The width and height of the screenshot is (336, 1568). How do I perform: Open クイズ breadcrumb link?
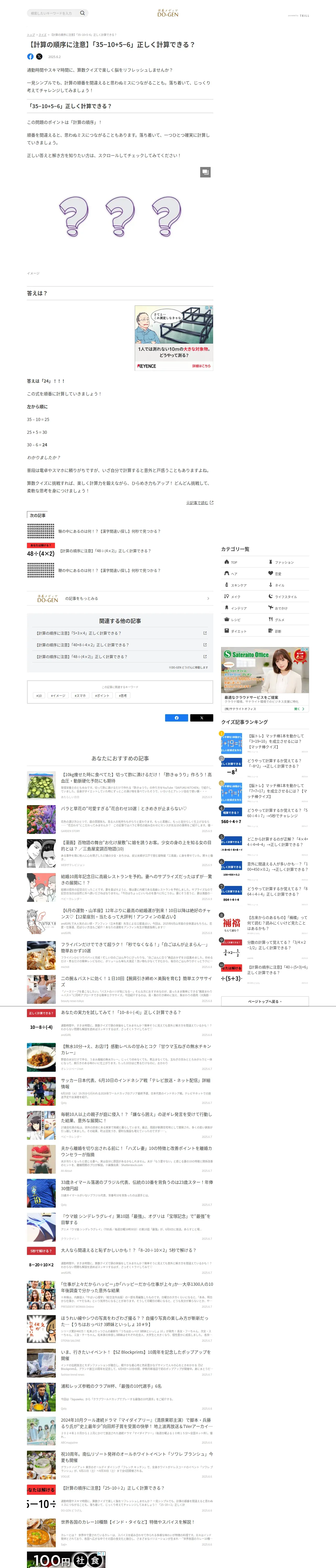tap(42, 35)
